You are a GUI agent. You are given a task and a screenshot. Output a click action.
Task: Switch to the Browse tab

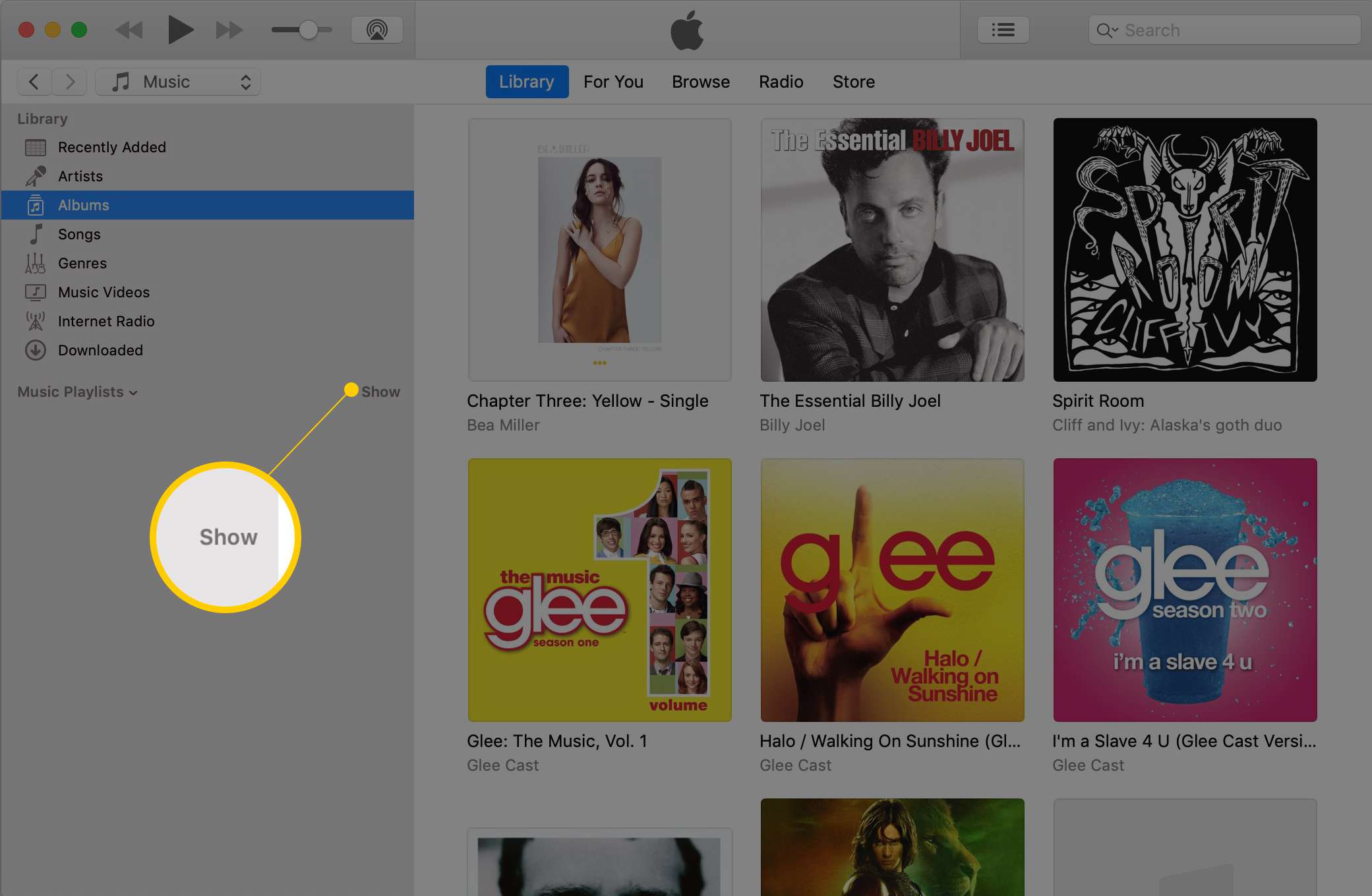(x=700, y=82)
